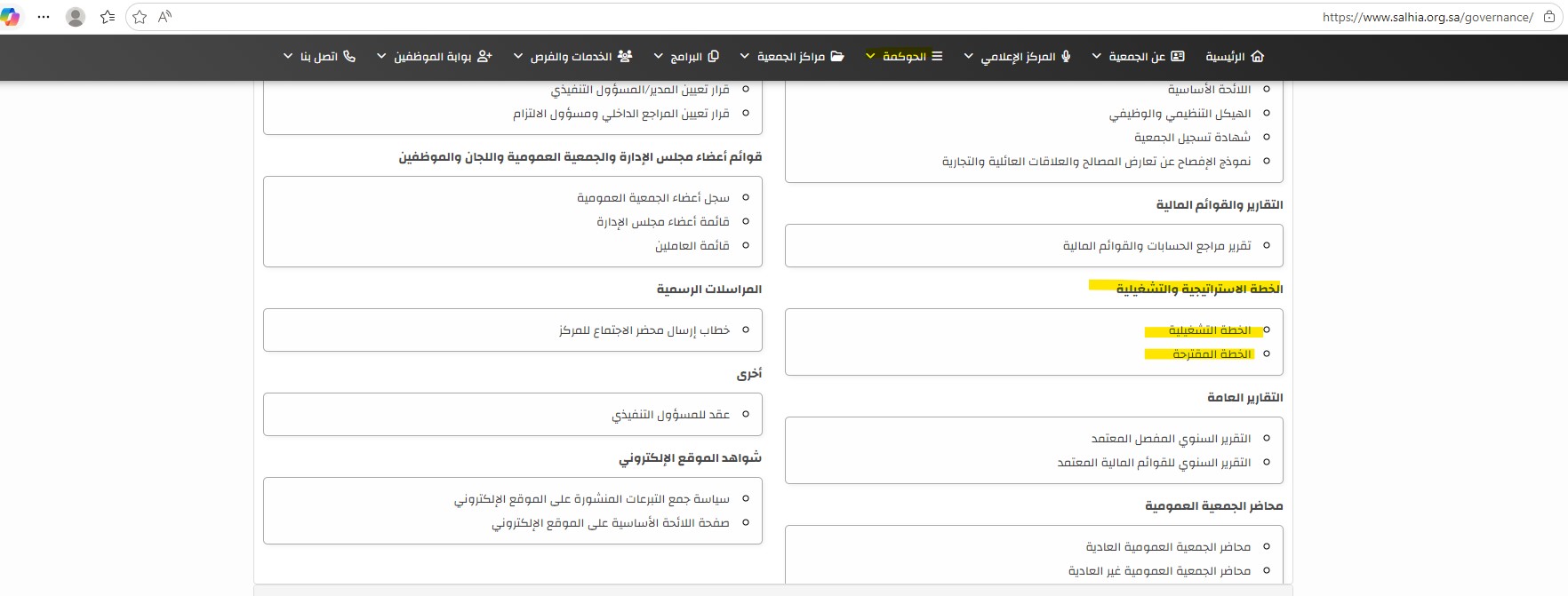View site information lock icon

[x=1550, y=17]
